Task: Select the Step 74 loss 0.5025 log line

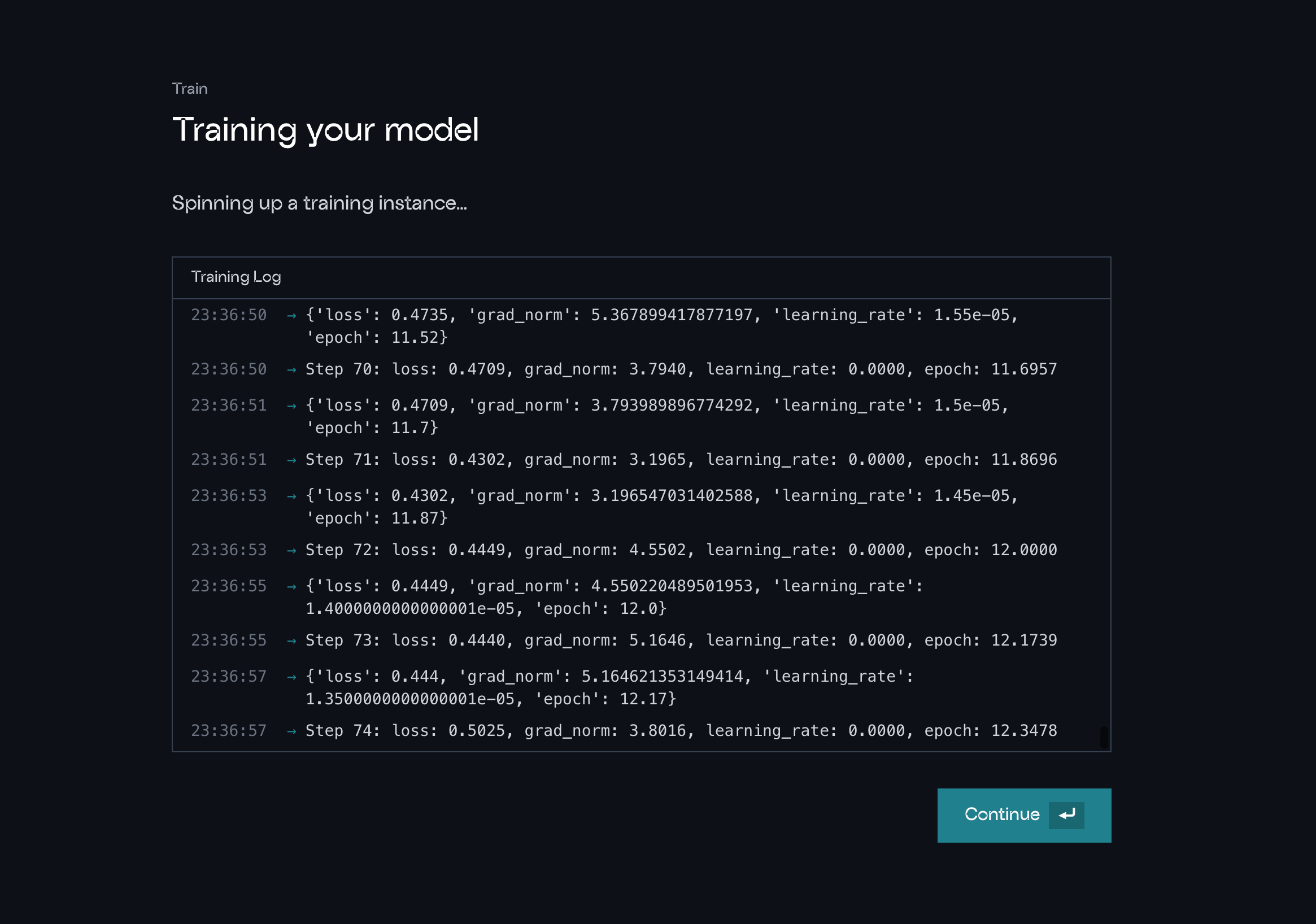Action: (x=681, y=731)
